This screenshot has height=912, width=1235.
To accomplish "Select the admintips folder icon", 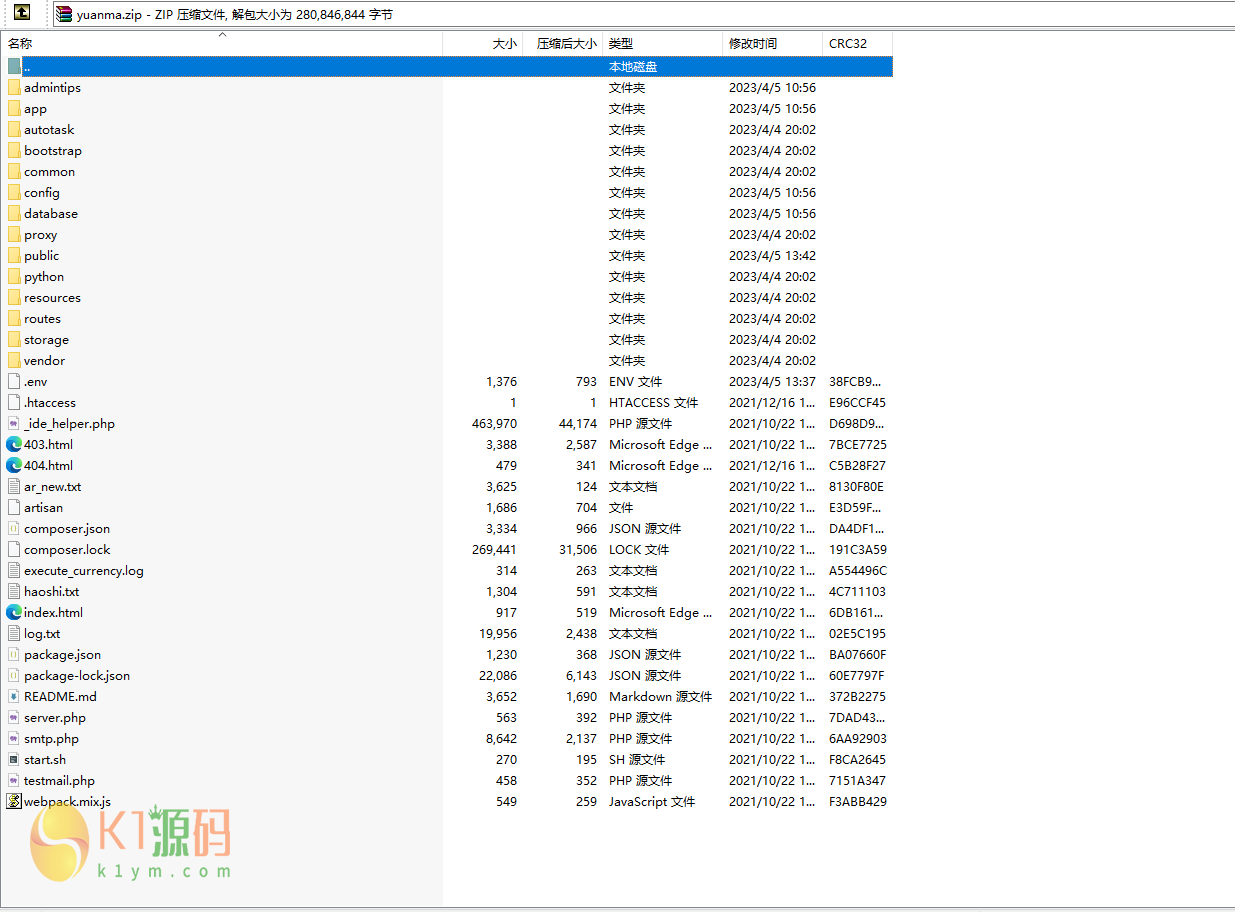I will [14, 87].
